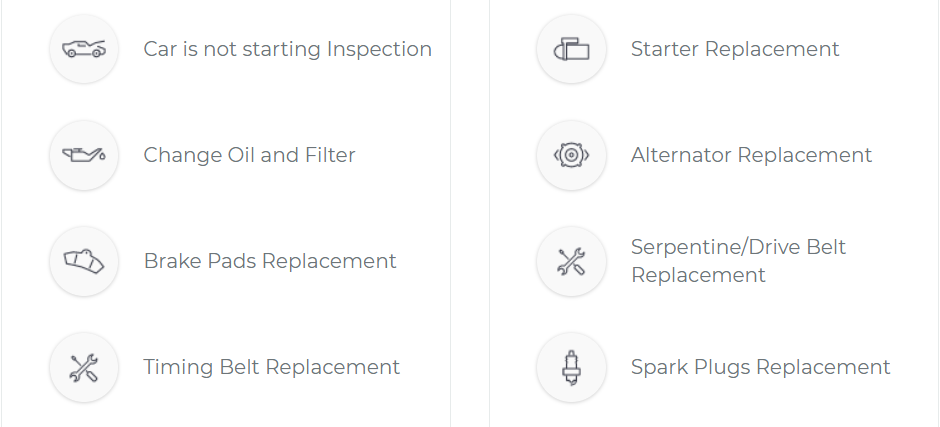Select Starter Replacement service
This screenshot has width=940, height=427.
(x=735, y=49)
